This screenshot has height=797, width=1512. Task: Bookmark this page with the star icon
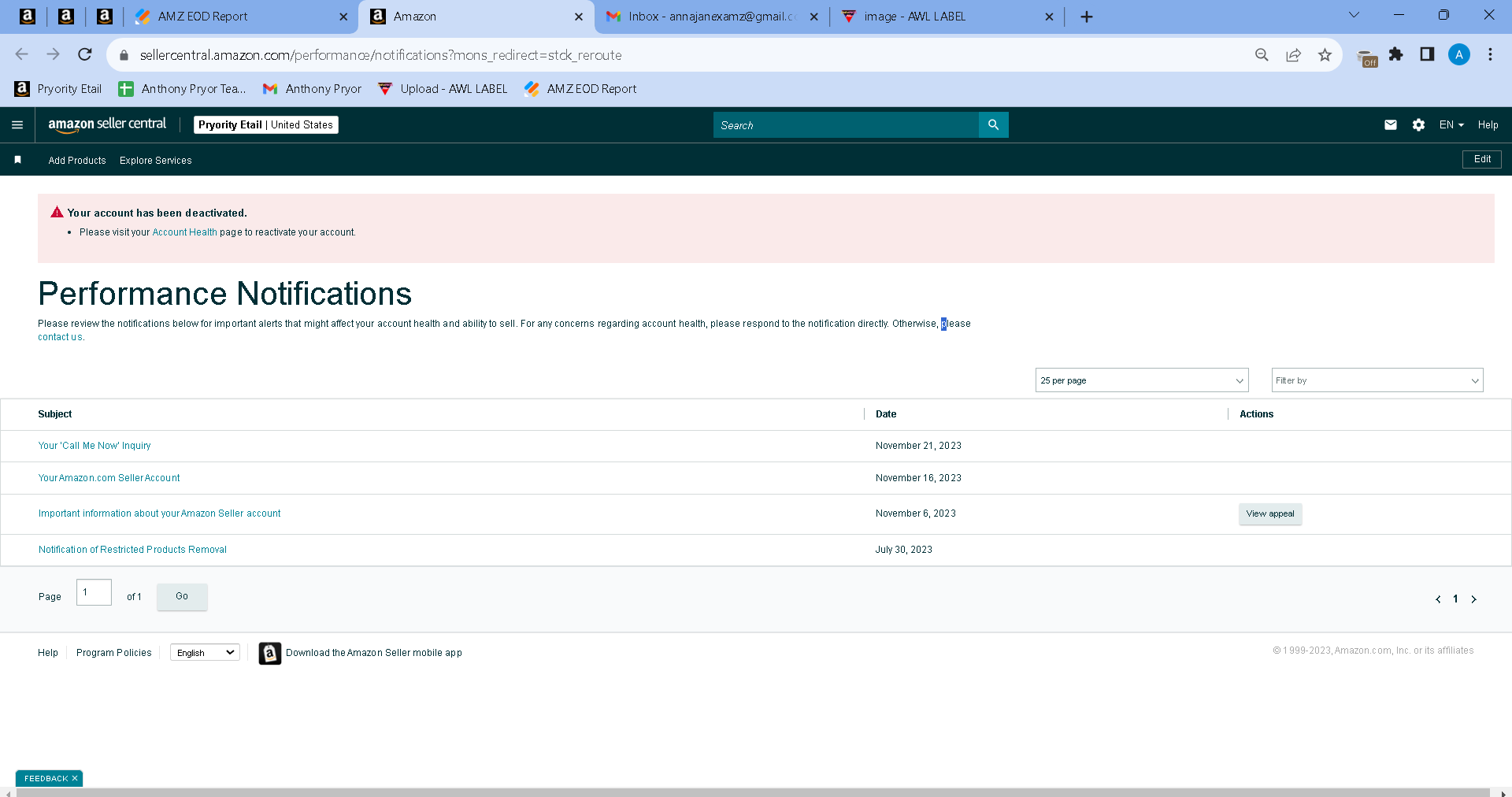click(x=1325, y=55)
